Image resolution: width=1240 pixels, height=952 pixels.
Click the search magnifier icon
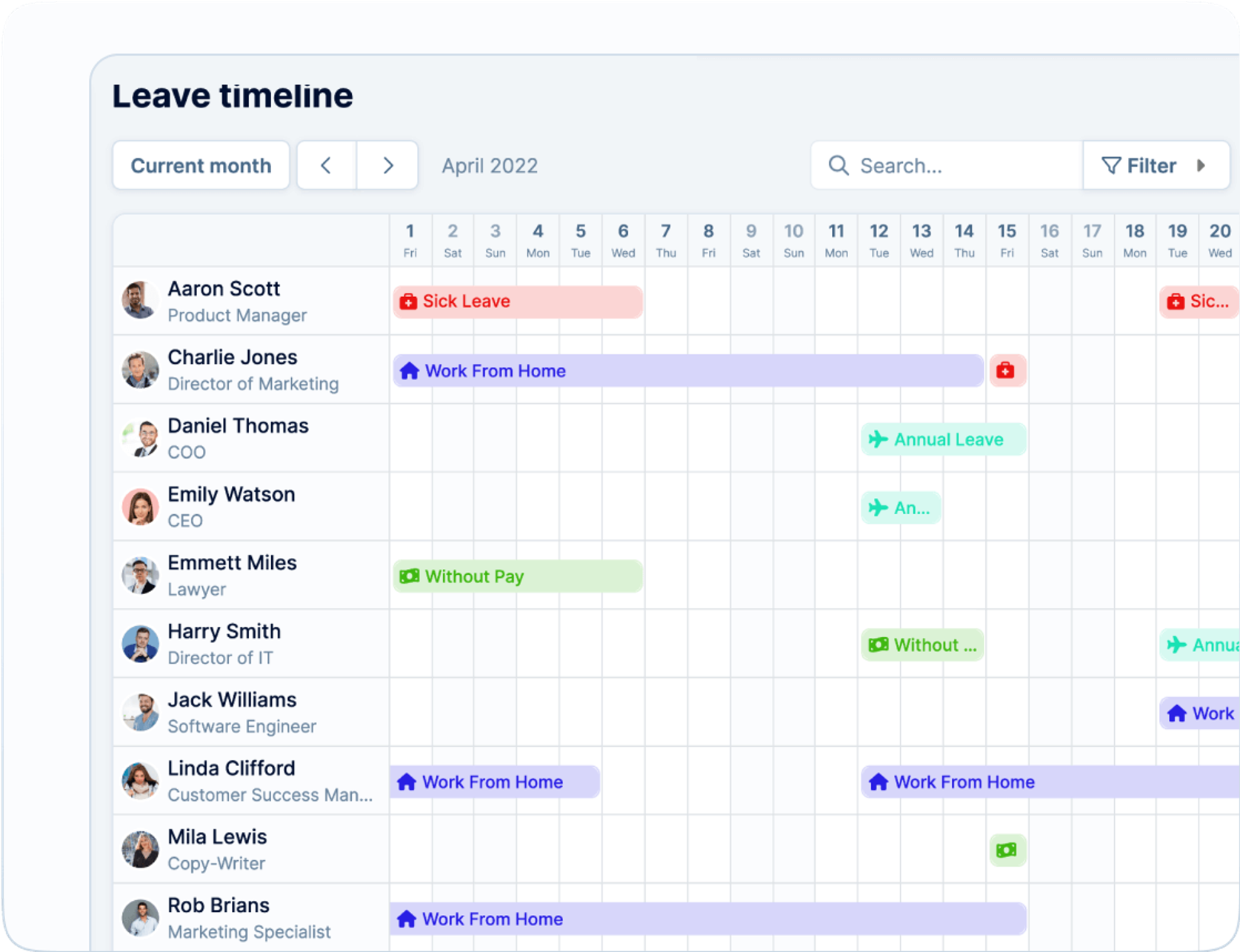(839, 165)
